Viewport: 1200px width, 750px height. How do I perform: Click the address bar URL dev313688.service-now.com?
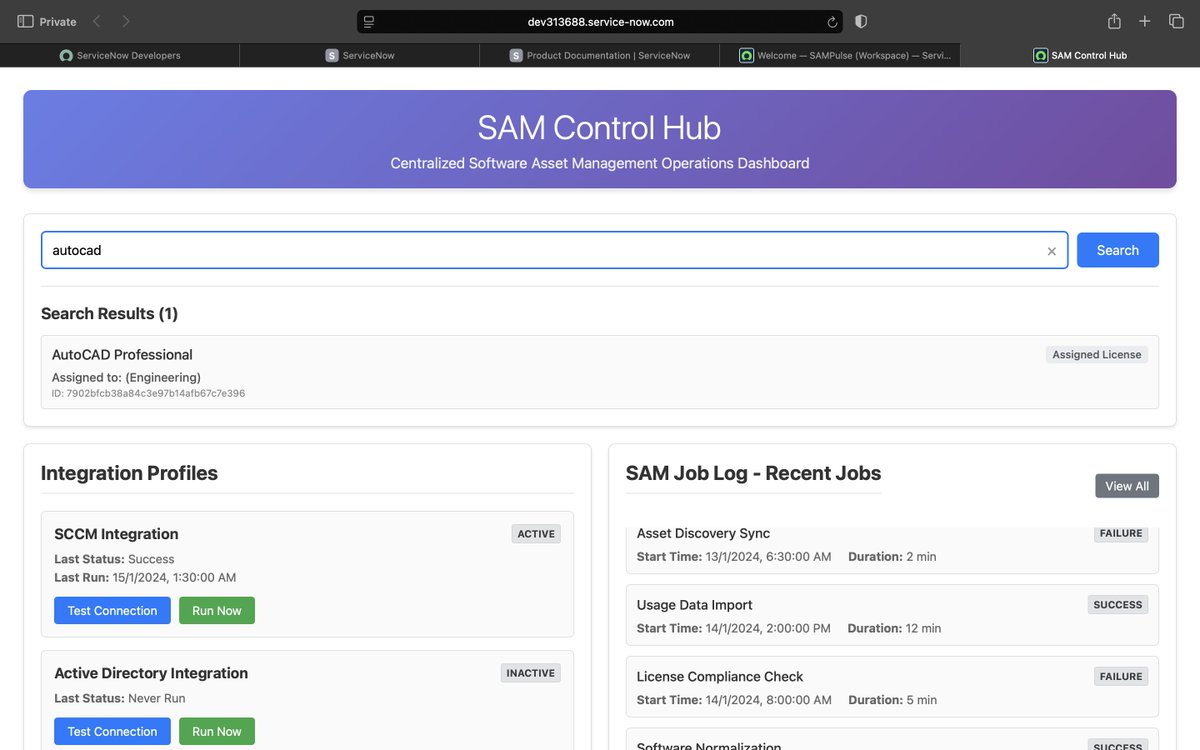pos(600,22)
